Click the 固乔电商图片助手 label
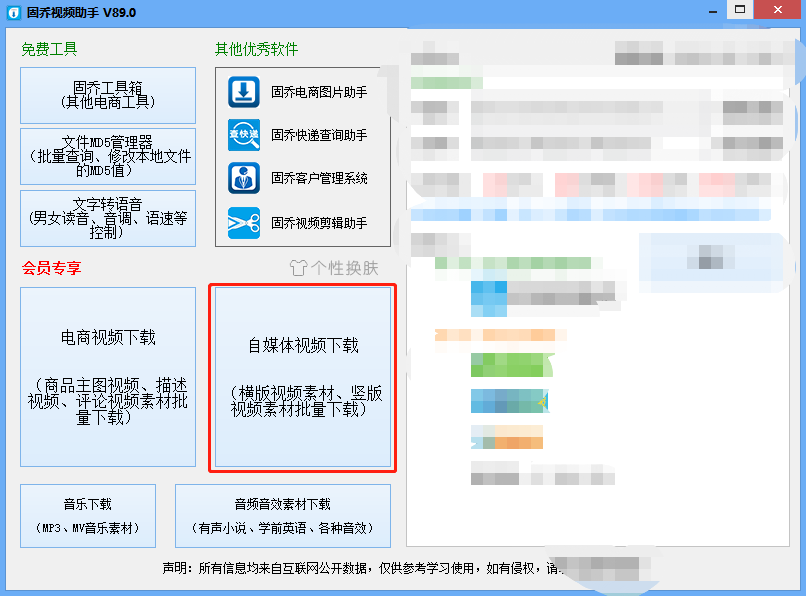This screenshot has height=596, width=806. click(x=319, y=92)
